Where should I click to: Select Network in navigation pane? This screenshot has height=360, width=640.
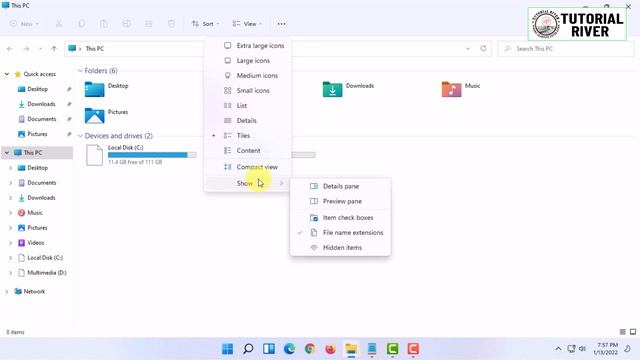[x=34, y=291]
